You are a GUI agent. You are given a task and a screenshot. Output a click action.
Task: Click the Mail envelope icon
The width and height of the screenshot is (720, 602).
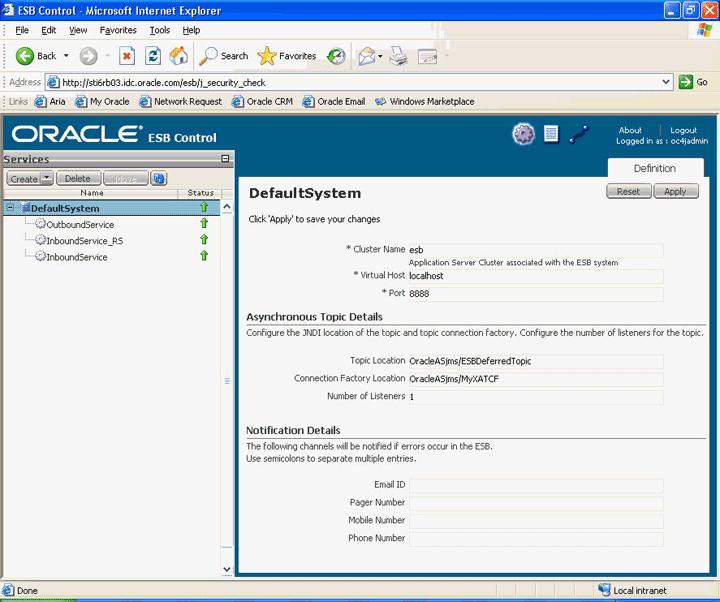367,56
